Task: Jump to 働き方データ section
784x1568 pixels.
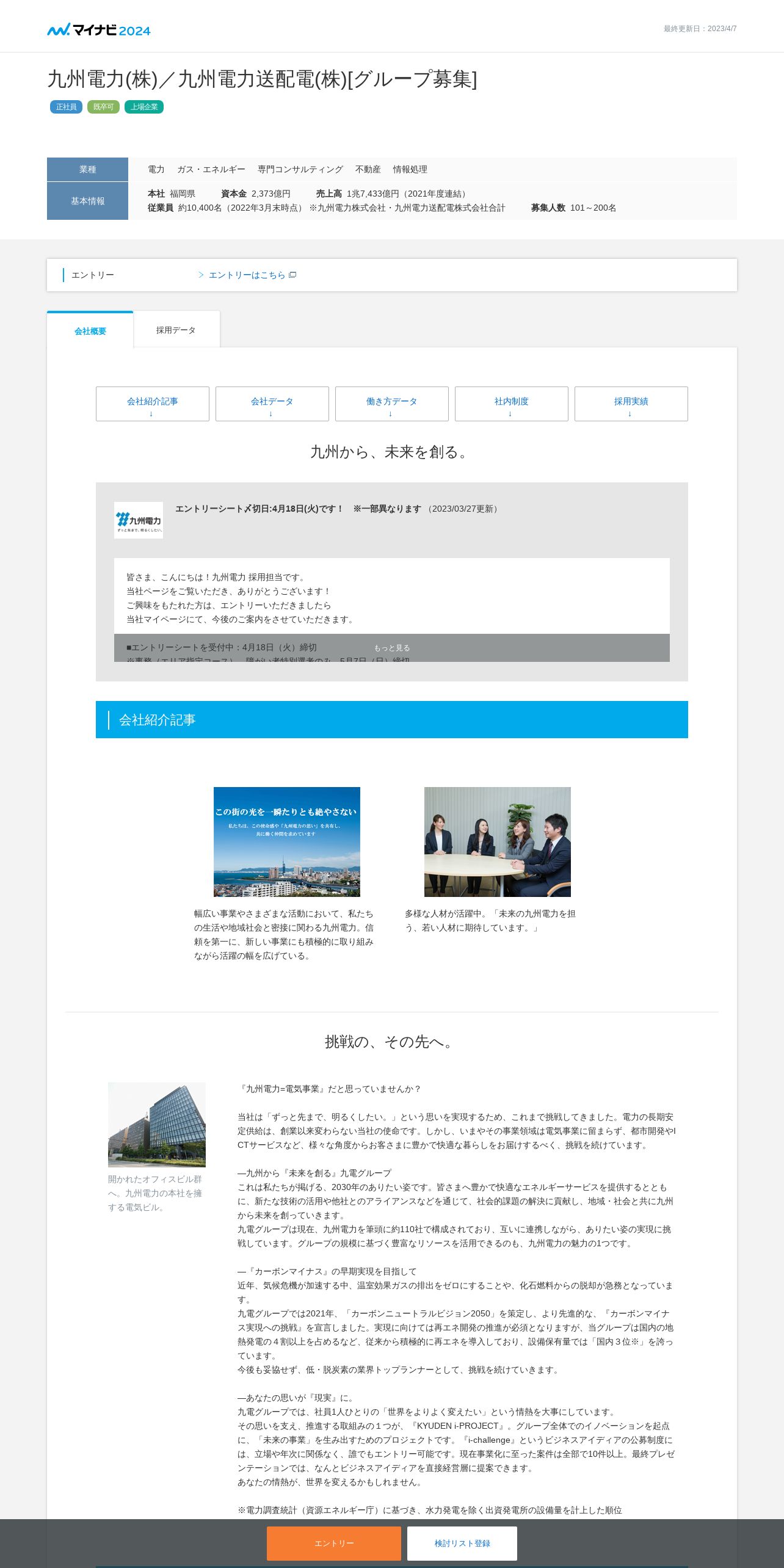Action: 392,404
